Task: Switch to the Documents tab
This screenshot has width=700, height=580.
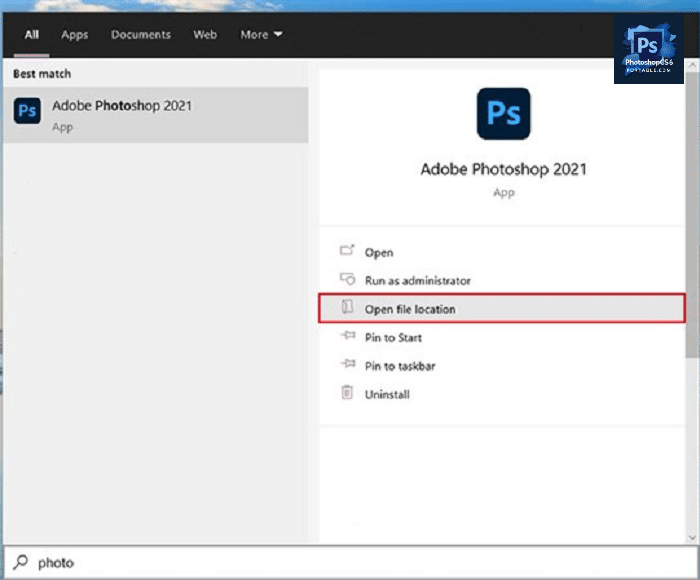Action: pyautogui.click(x=141, y=34)
